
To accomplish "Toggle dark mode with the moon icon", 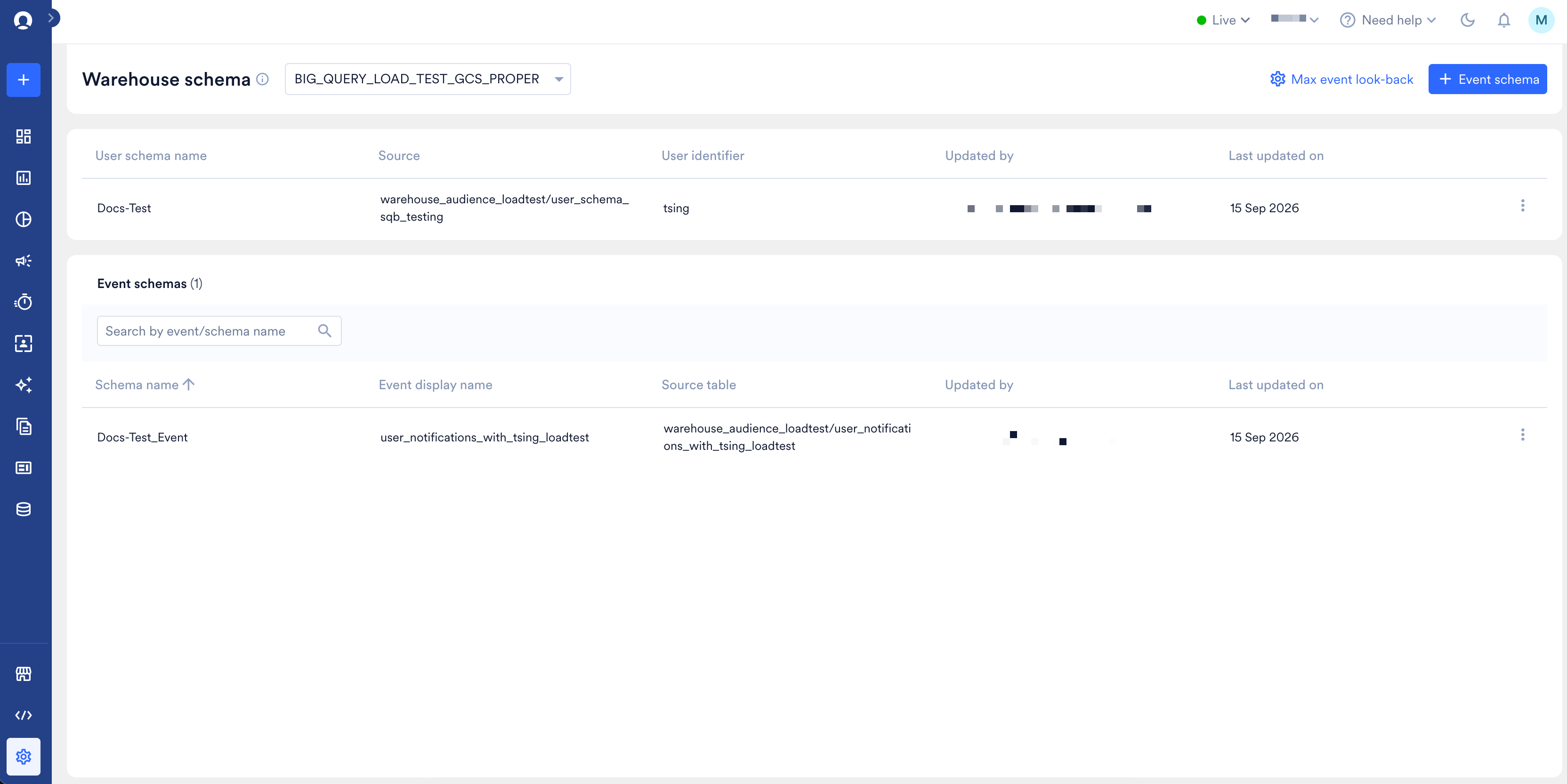I will coord(1467,20).
